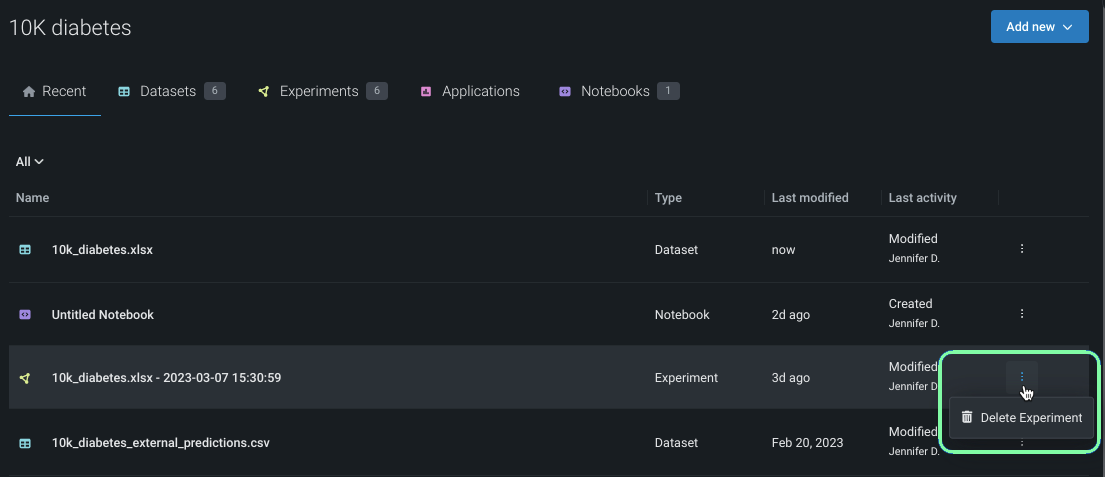
Task: Select the Recent tab
Action: pyautogui.click(x=55, y=91)
